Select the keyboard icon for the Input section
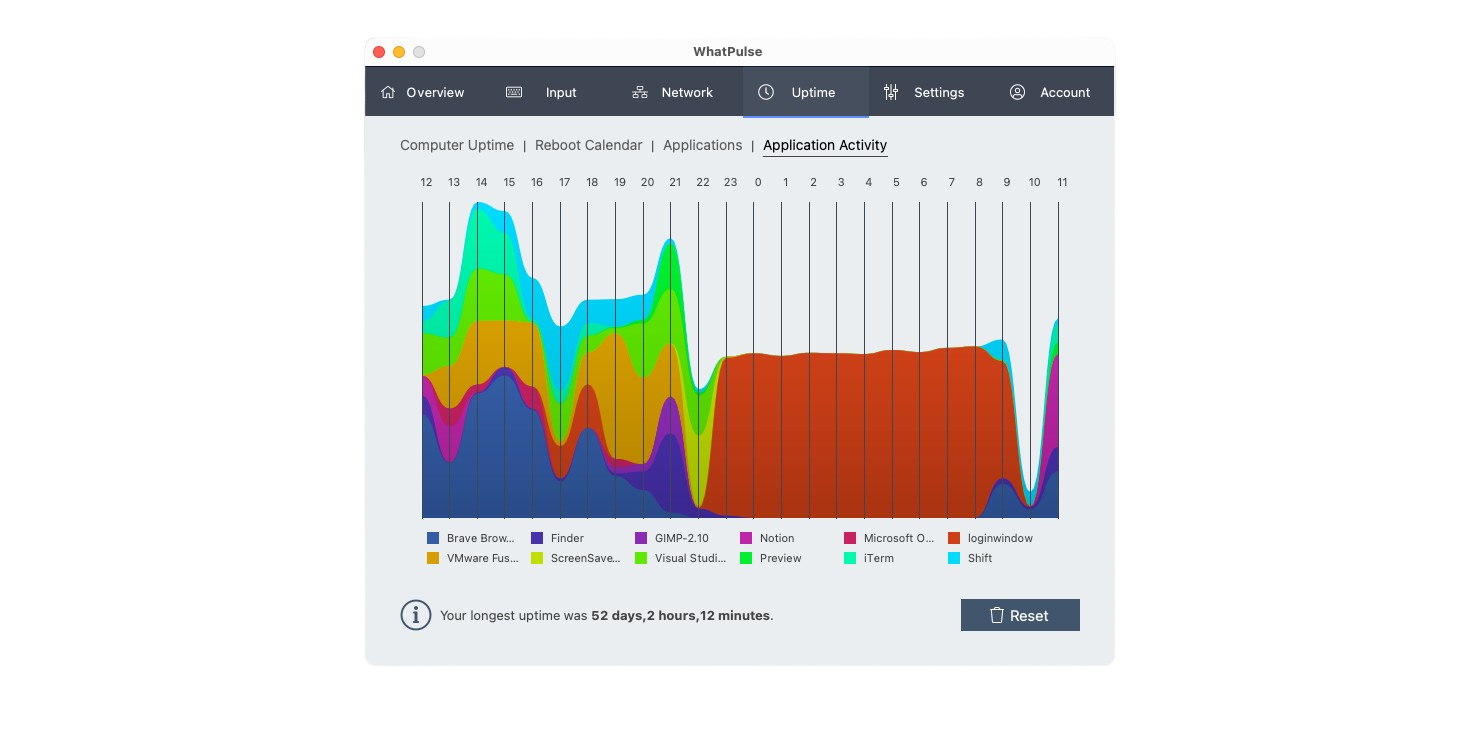The width and height of the screenshot is (1480, 740). pyautogui.click(x=513, y=91)
